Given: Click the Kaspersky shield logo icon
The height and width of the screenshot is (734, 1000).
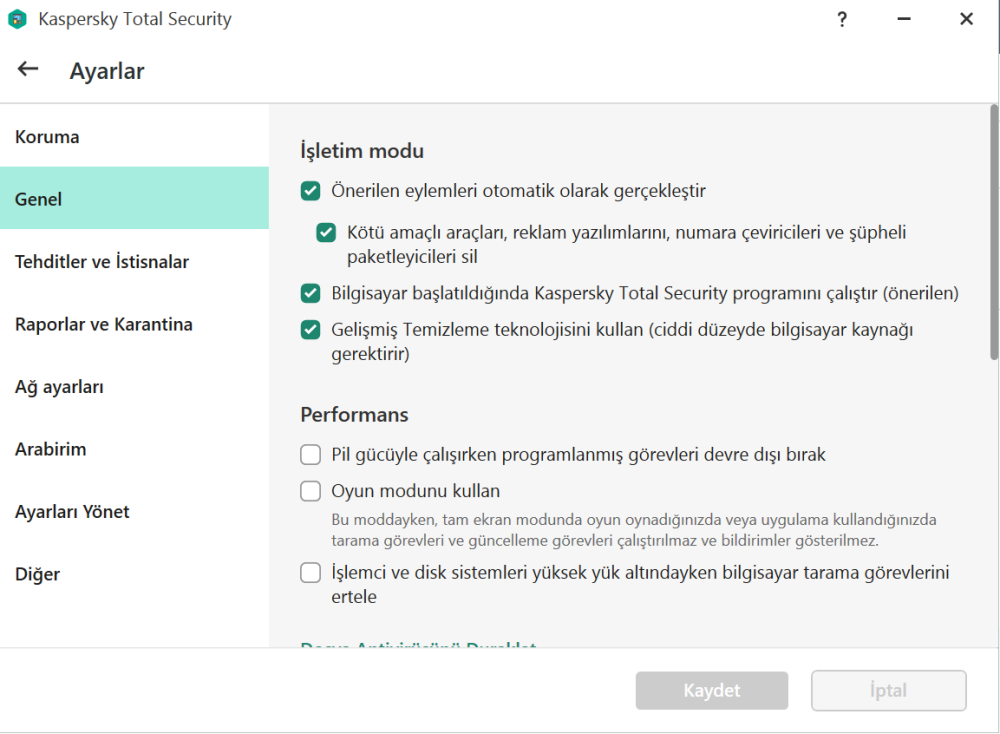Looking at the screenshot, I should coord(17,19).
